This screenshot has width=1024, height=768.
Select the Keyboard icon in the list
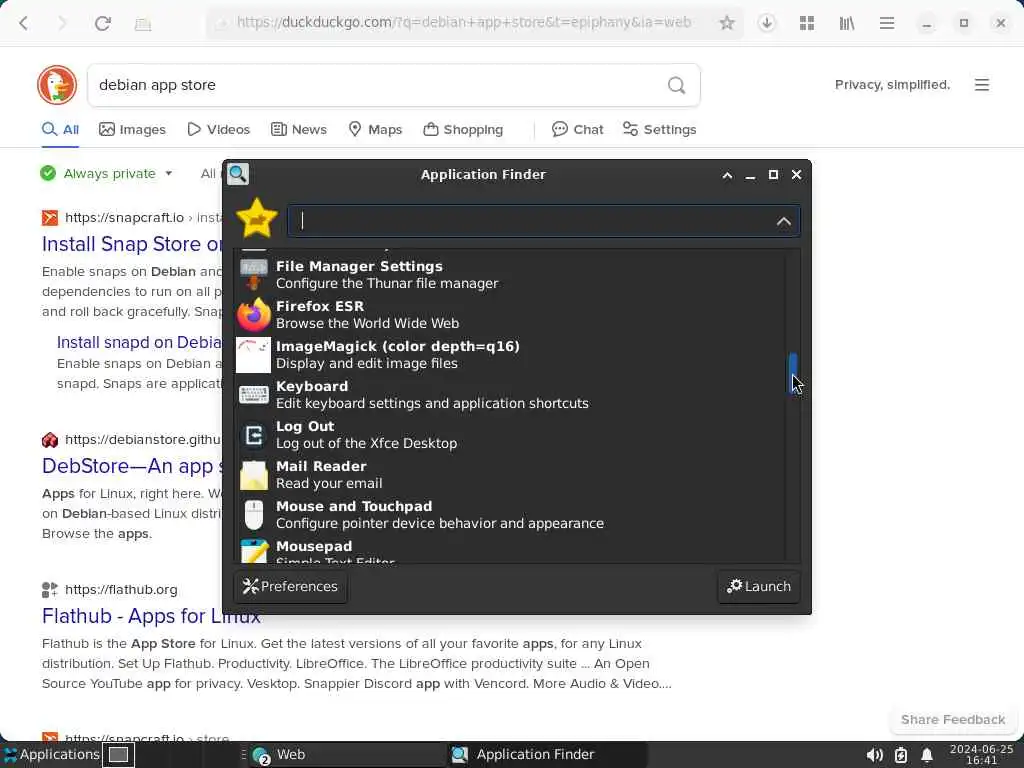(x=253, y=394)
